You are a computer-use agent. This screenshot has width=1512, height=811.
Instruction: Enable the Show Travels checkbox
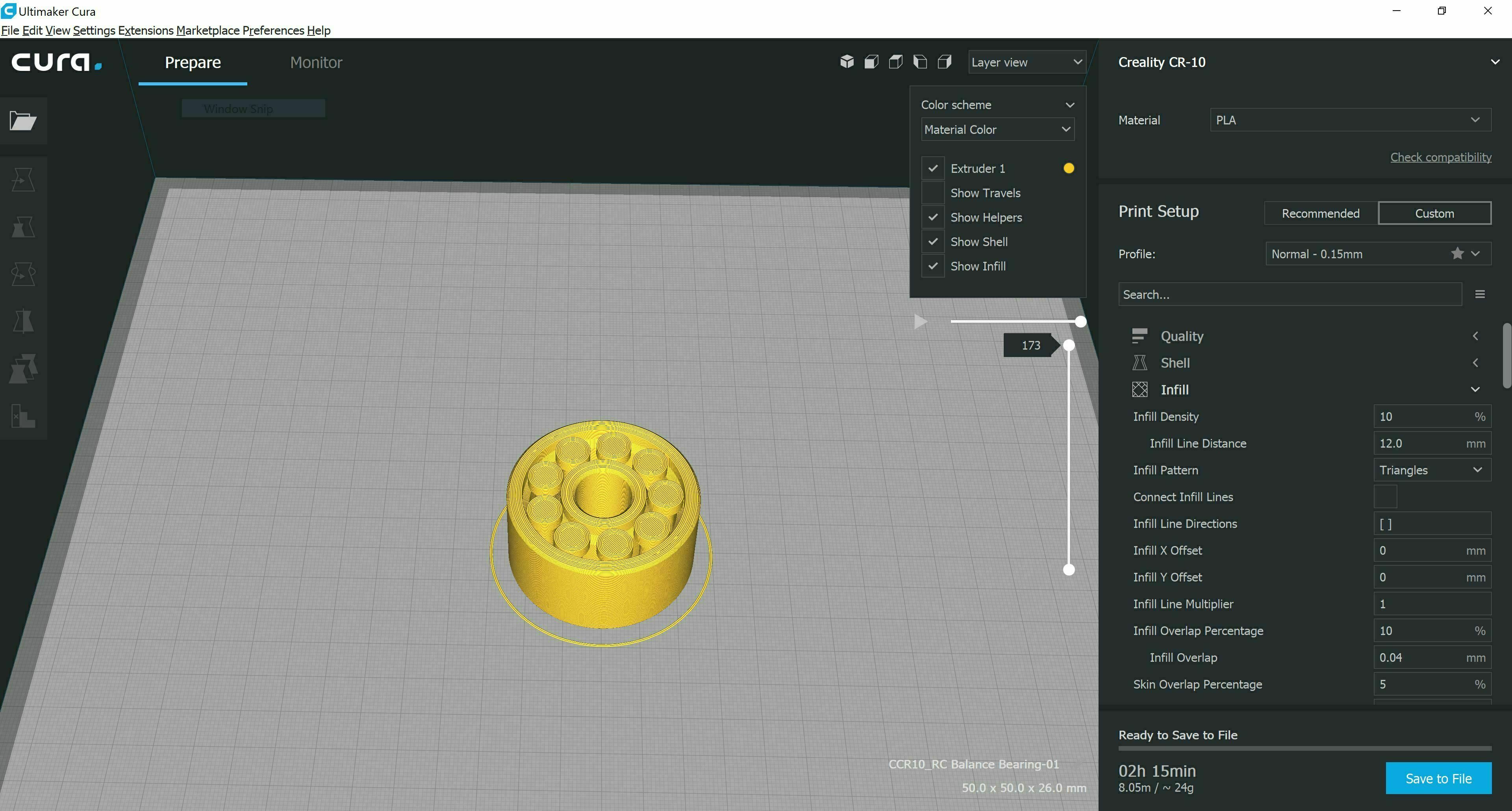pos(933,193)
